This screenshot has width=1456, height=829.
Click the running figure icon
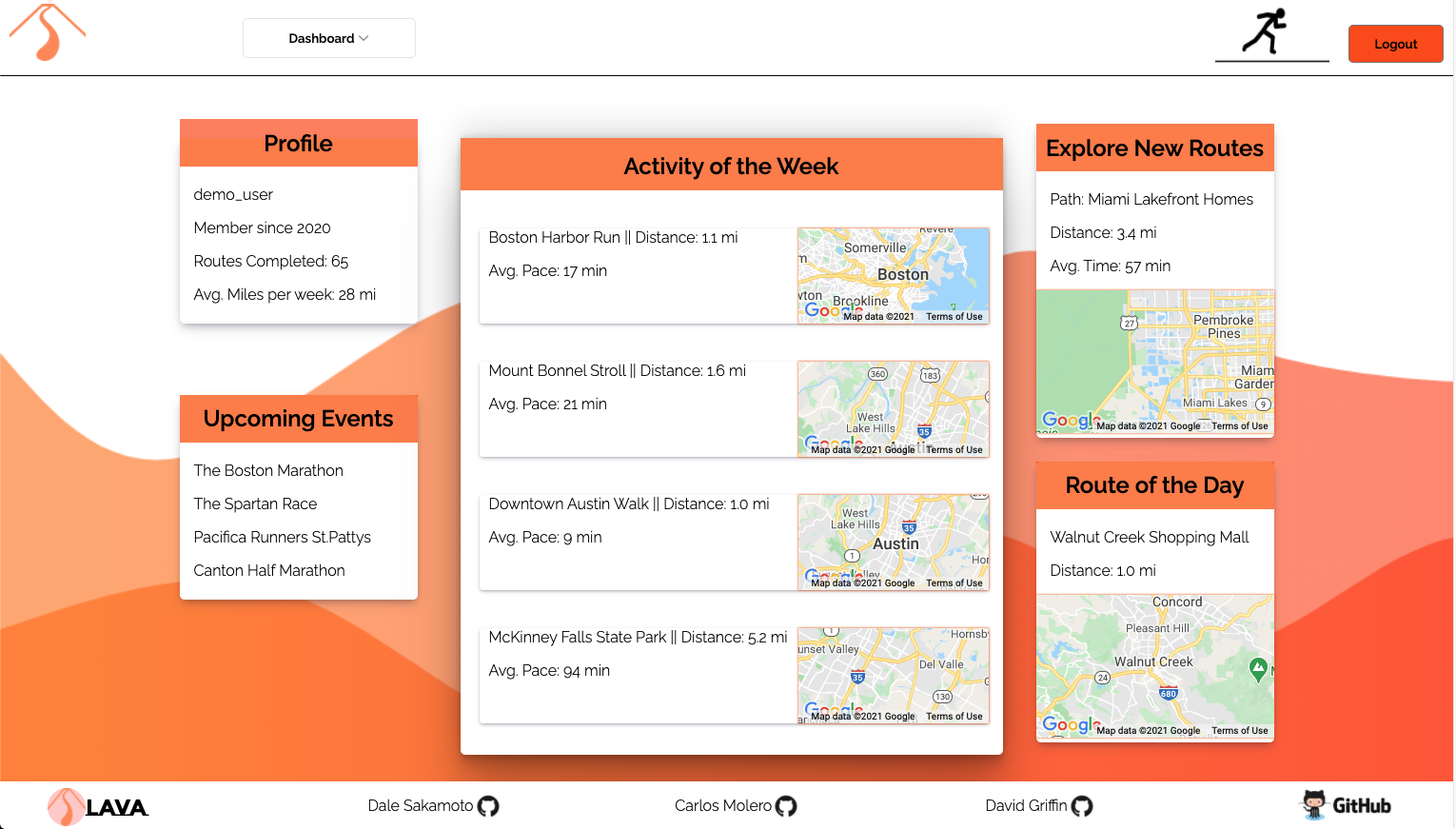click(x=1266, y=31)
